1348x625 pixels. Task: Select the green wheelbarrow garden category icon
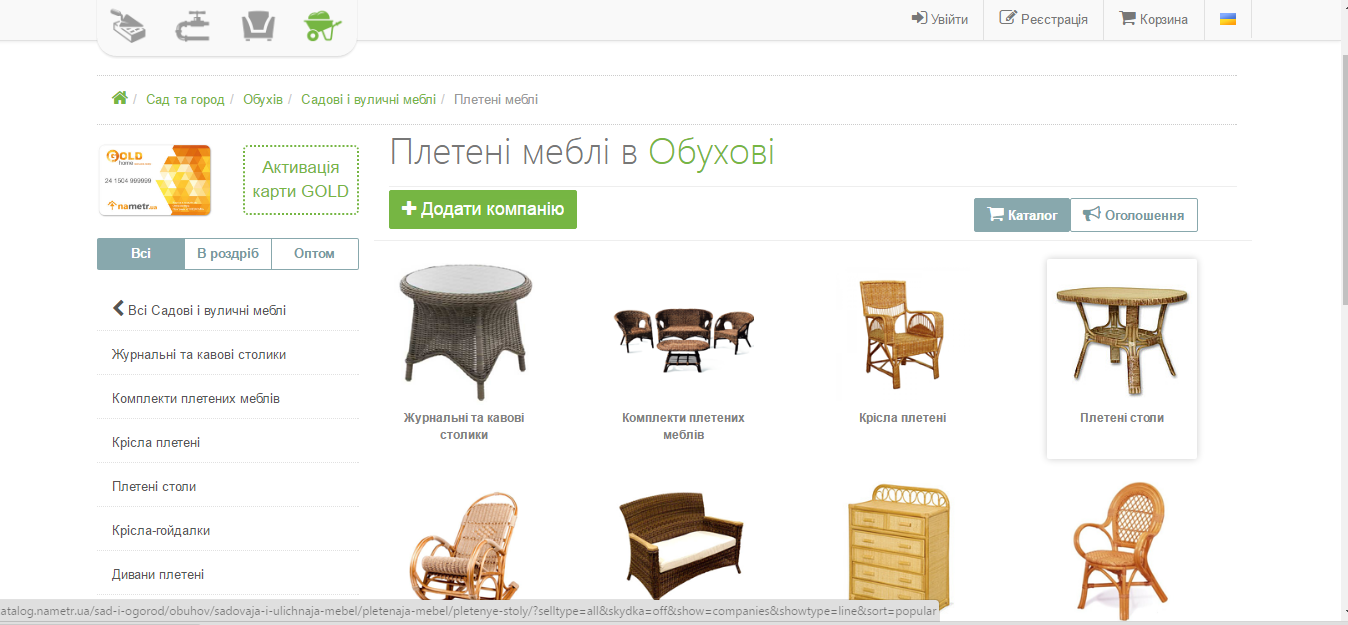[x=323, y=24]
